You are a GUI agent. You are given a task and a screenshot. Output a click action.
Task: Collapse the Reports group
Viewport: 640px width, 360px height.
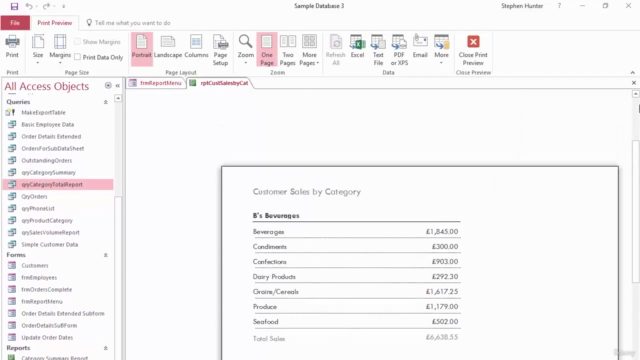tap(105, 348)
